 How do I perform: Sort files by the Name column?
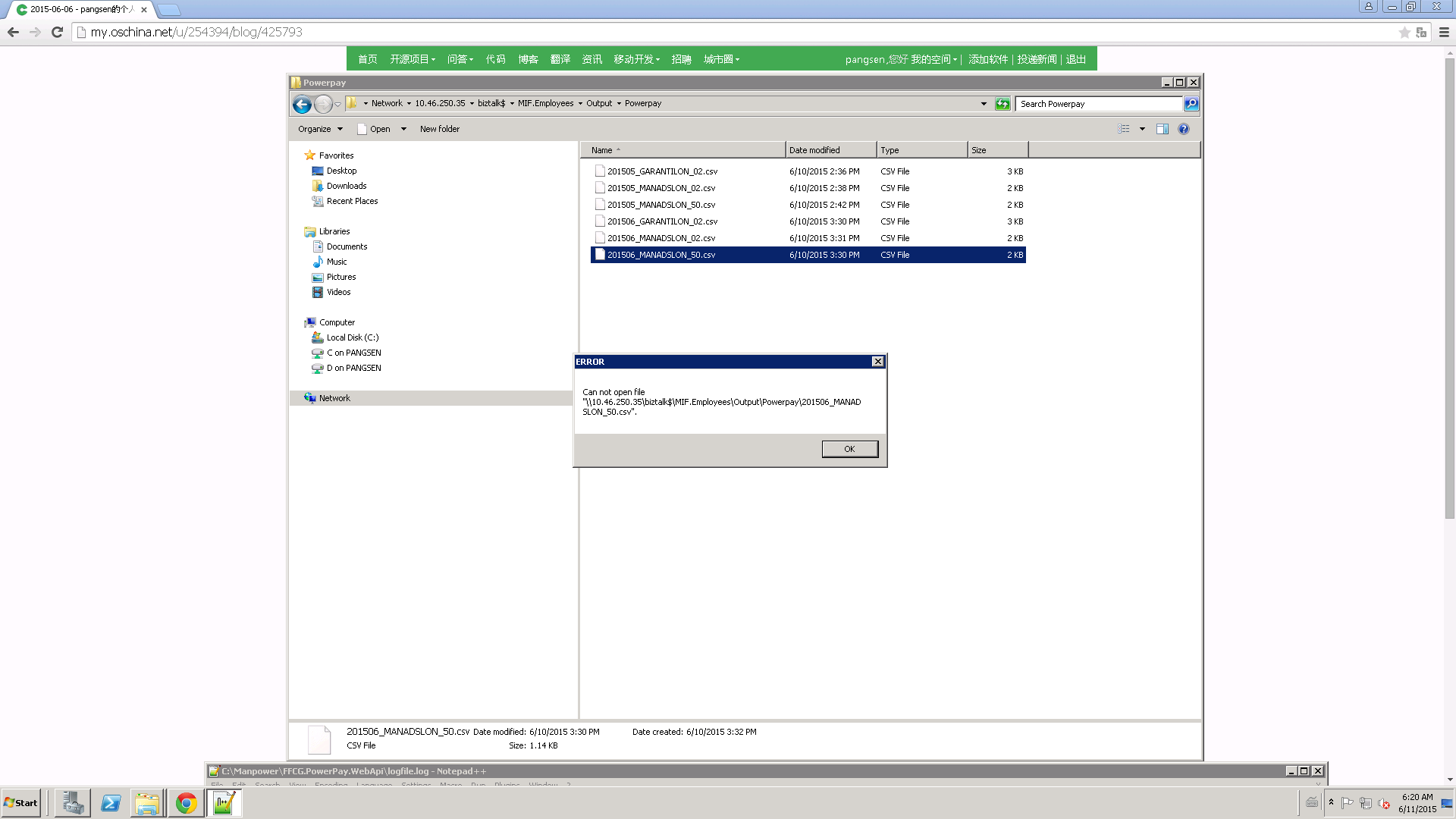(682, 150)
